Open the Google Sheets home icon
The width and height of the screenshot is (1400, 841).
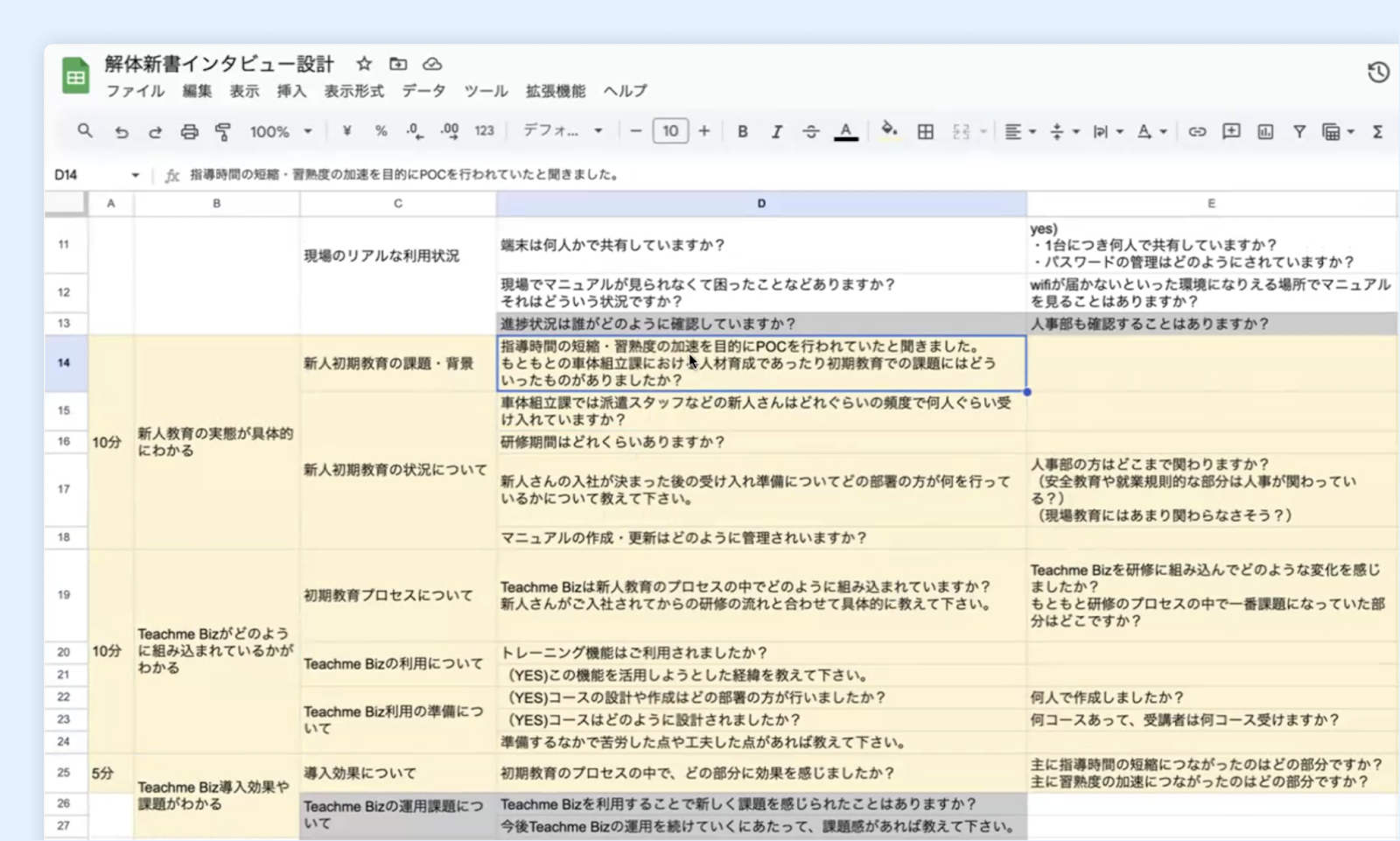76,76
